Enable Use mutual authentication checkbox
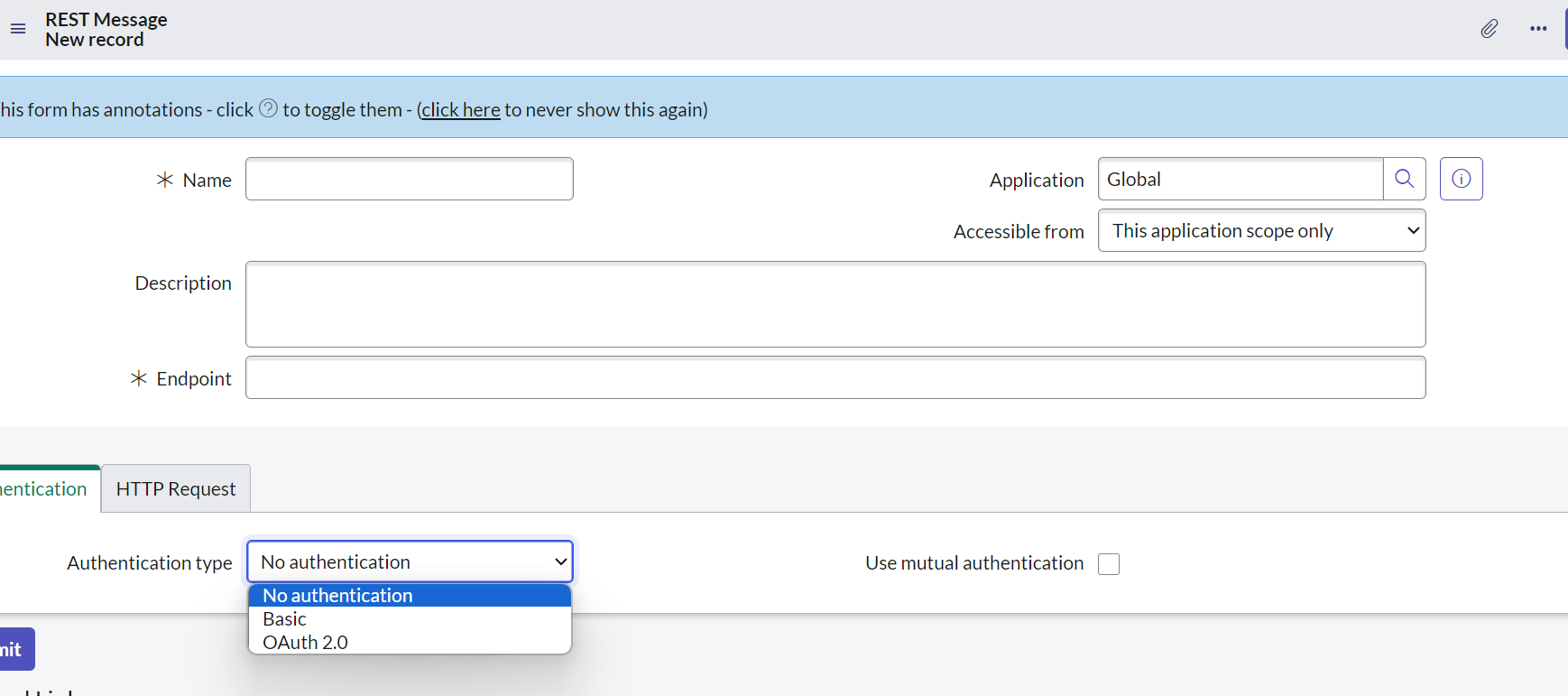The width and height of the screenshot is (1568, 696). (x=1108, y=564)
